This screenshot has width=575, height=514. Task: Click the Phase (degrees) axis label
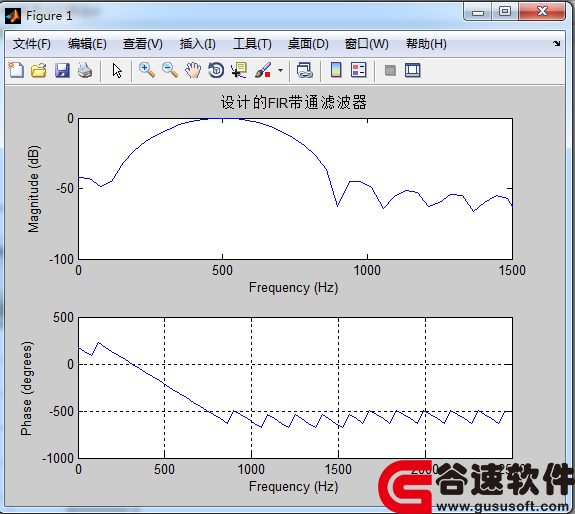(x=26, y=388)
